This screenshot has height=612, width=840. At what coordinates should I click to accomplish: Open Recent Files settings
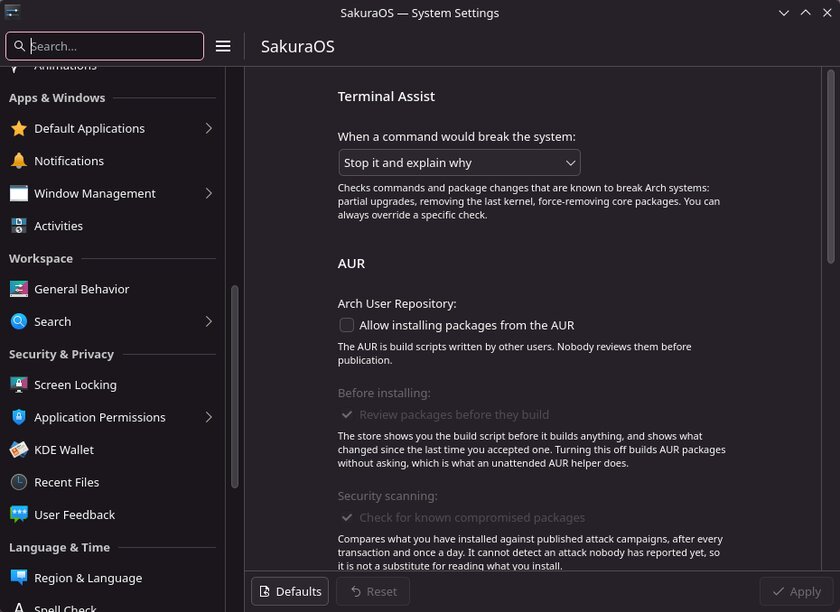112,482
